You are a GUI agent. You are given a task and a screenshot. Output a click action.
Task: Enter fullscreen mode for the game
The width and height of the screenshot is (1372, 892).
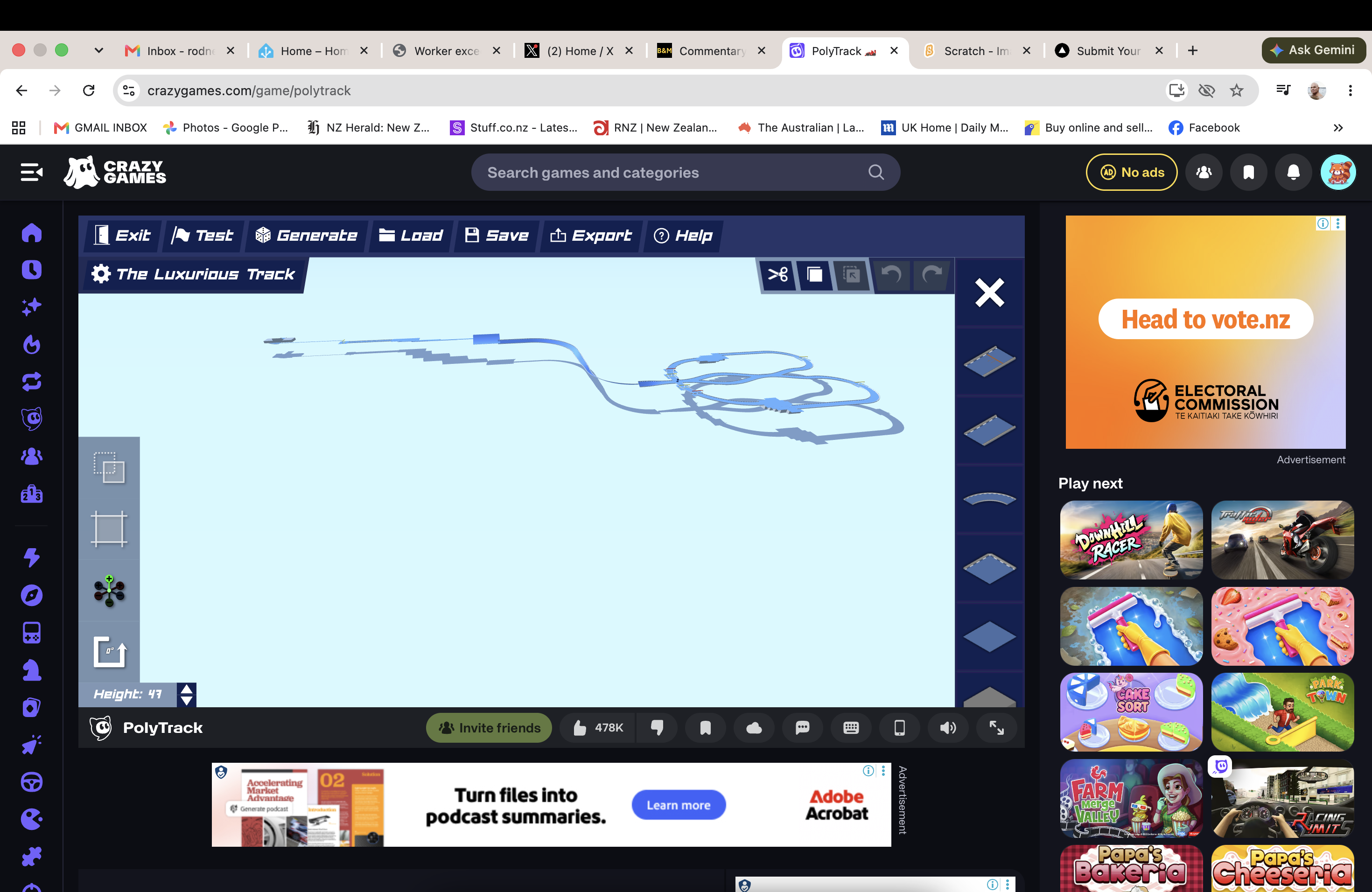click(997, 728)
